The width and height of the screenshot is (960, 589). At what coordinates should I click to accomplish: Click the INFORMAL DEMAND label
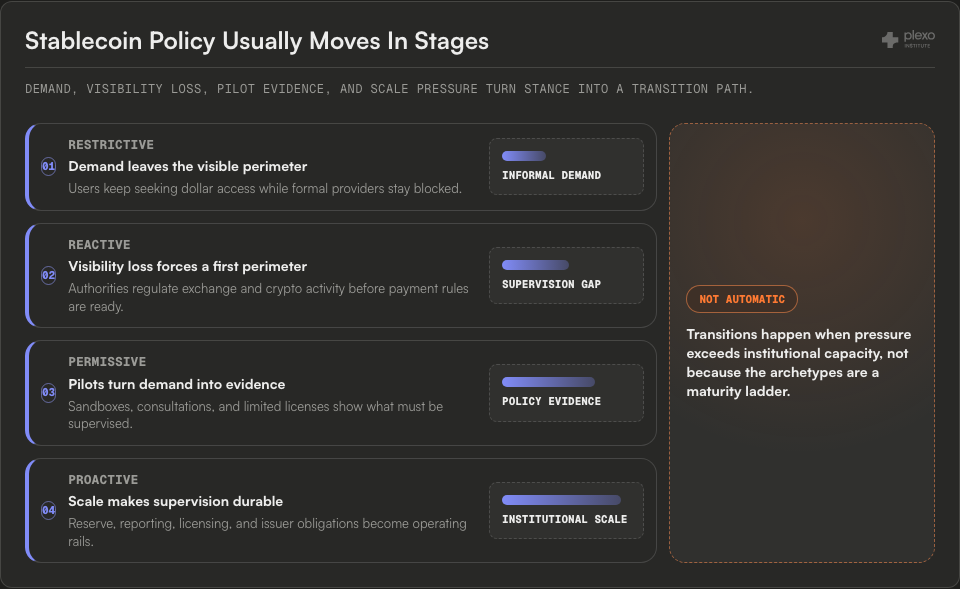click(x=551, y=176)
